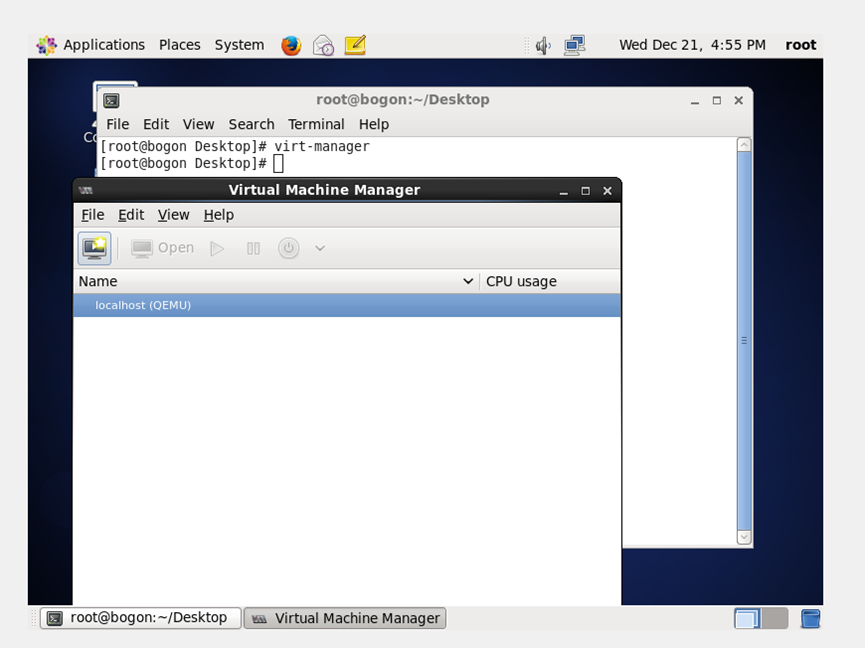Minimize the Virtual Machine Manager window
Viewport: 865px width, 648px height.
pyautogui.click(x=563, y=191)
